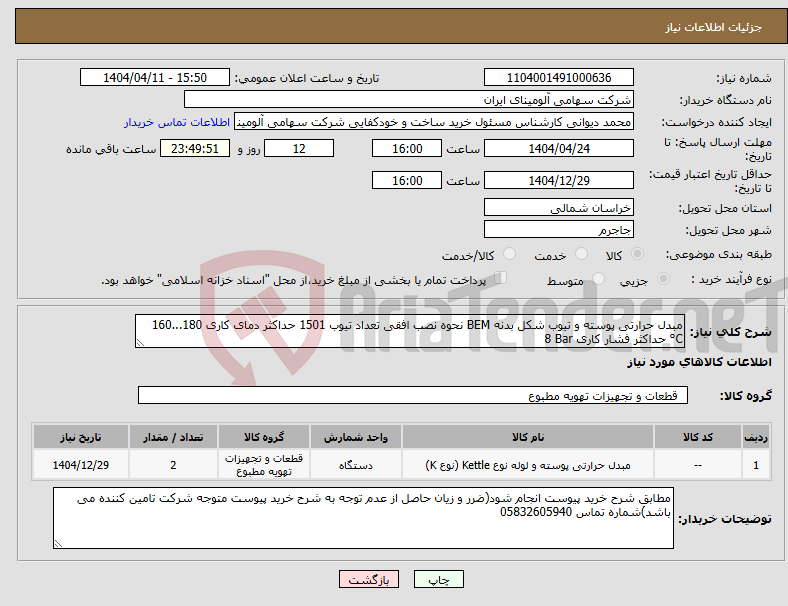Click the گروه کالا column header in table
The height and width of the screenshot is (606, 788).
[264, 437]
